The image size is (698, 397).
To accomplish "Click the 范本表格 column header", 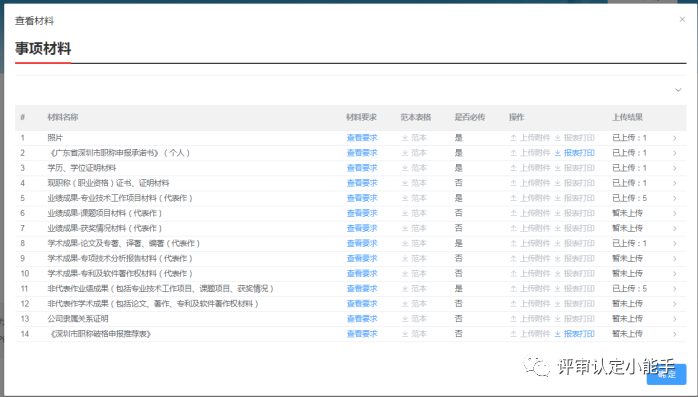I will (x=416, y=117).
